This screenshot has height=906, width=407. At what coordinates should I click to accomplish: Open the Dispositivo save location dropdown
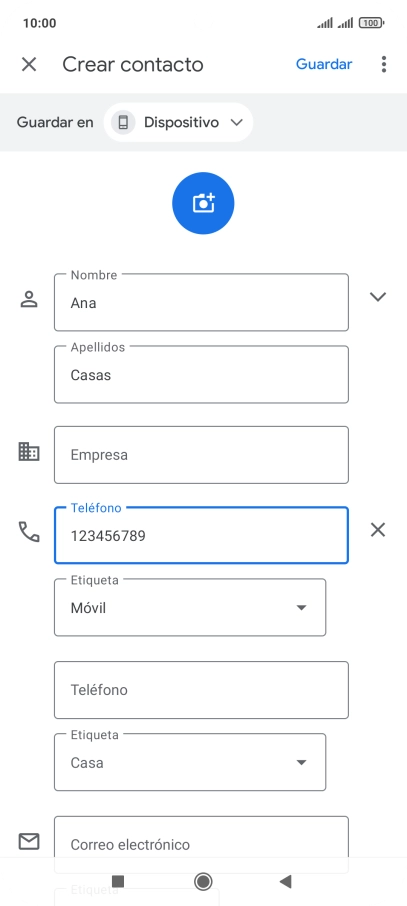tap(179, 122)
